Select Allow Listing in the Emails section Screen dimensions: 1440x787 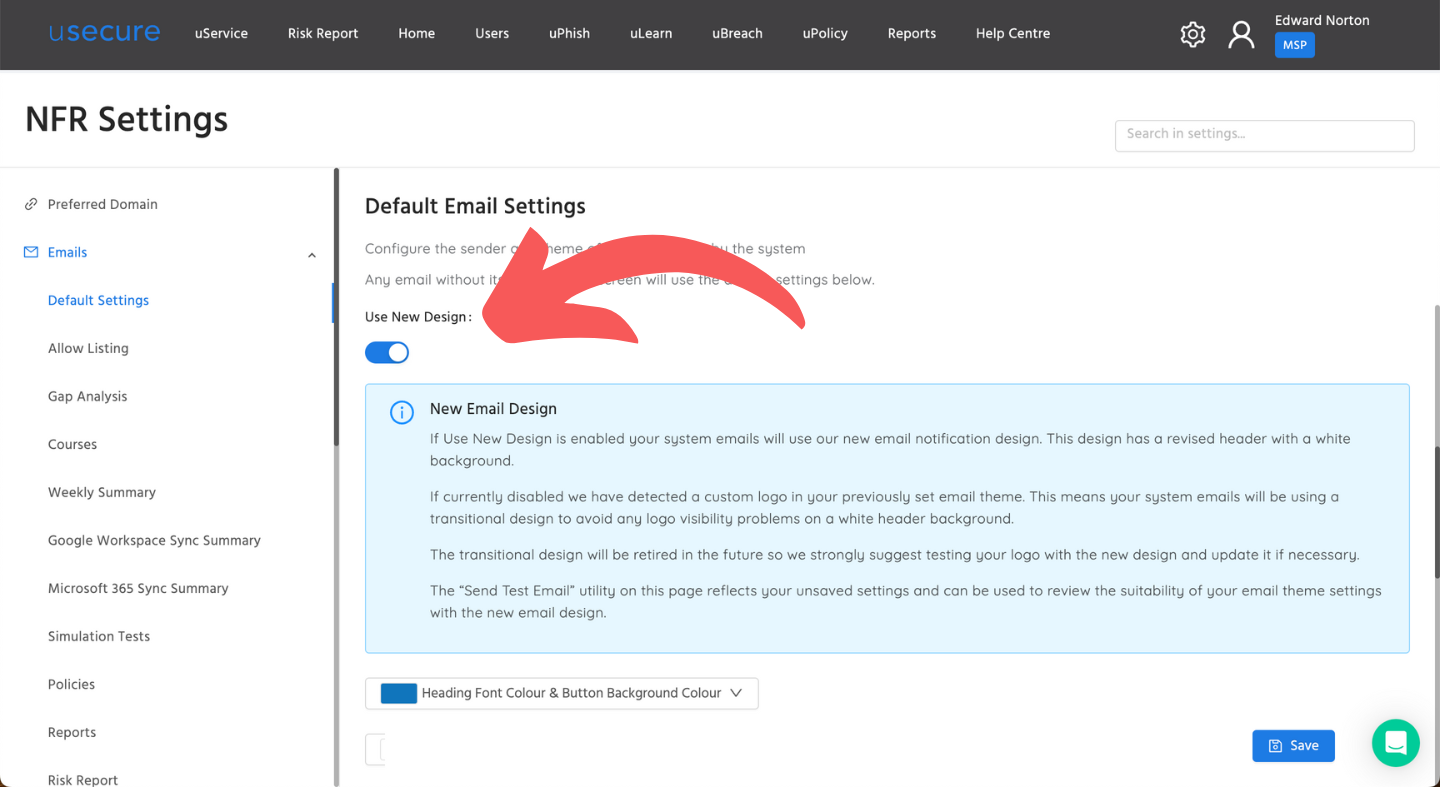tap(88, 348)
